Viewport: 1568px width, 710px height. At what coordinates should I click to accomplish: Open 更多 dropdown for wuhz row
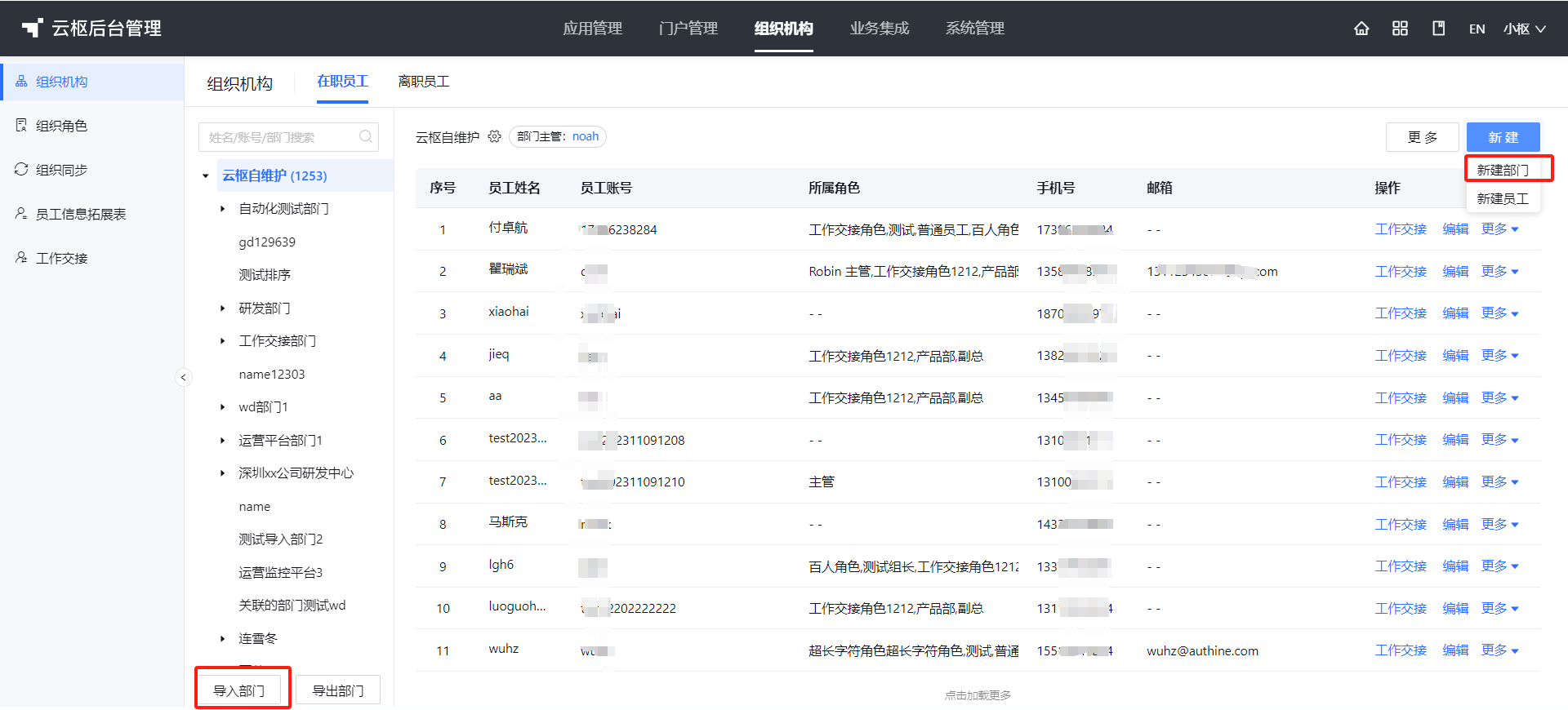[1499, 650]
